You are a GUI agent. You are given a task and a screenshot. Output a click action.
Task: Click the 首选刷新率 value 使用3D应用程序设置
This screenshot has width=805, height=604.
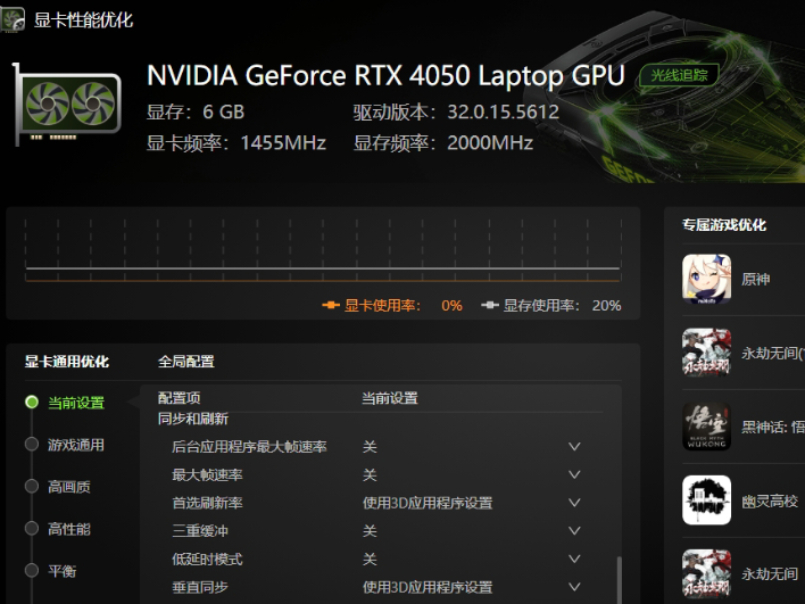428,503
